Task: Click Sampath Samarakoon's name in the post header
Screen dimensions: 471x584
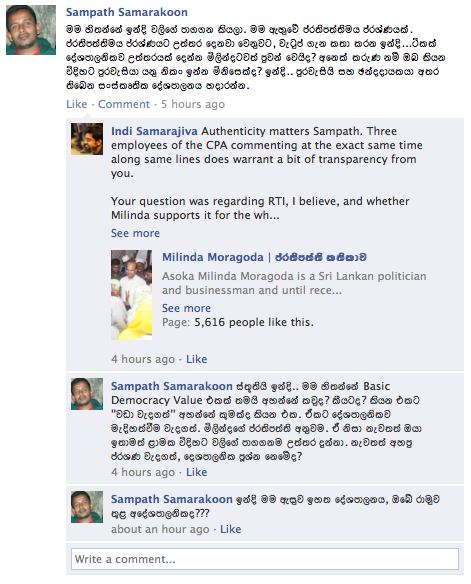Action: (127, 12)
